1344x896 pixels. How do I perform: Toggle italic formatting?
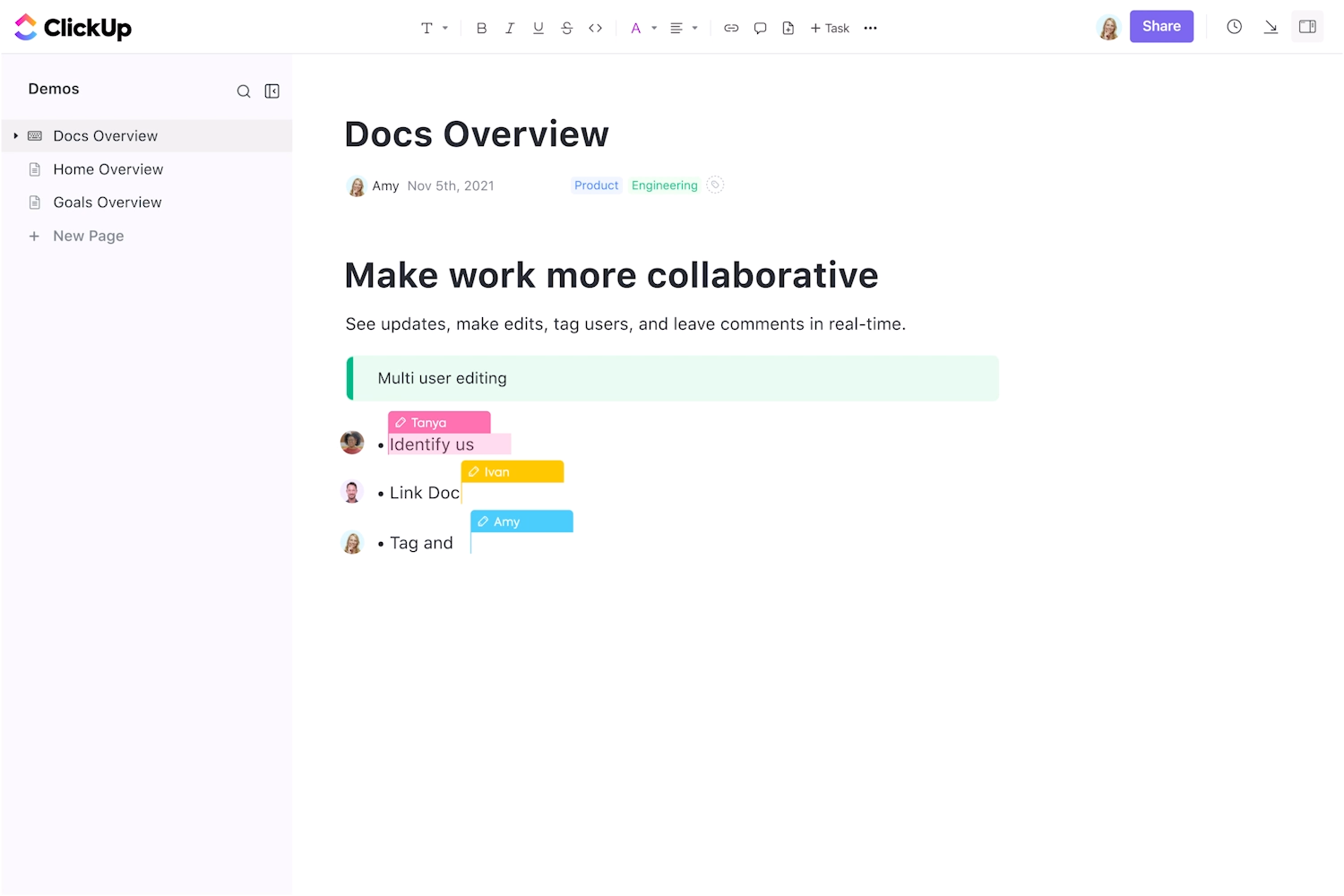pos(510,29)
